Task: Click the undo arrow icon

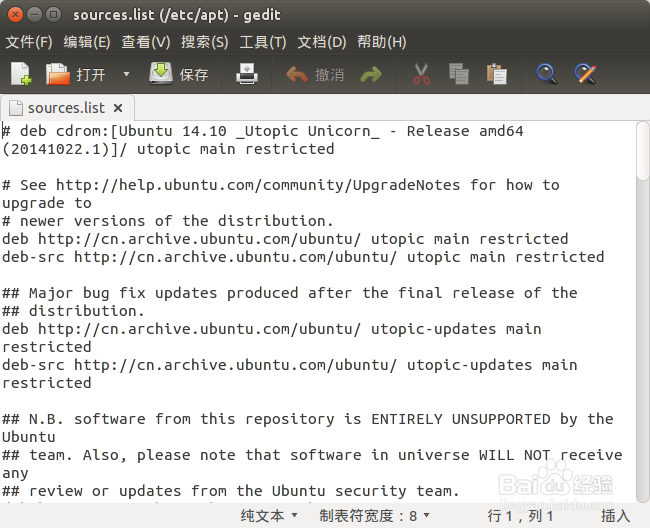Action: pos(296,75)
